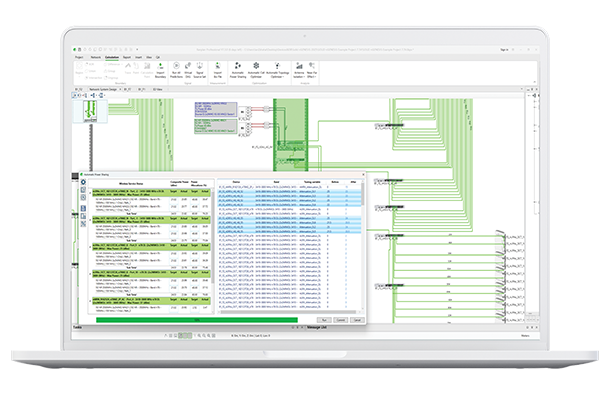Collapse third green wireless service group
This screenshot has width=609, height=394.
[x=90, y=247]
